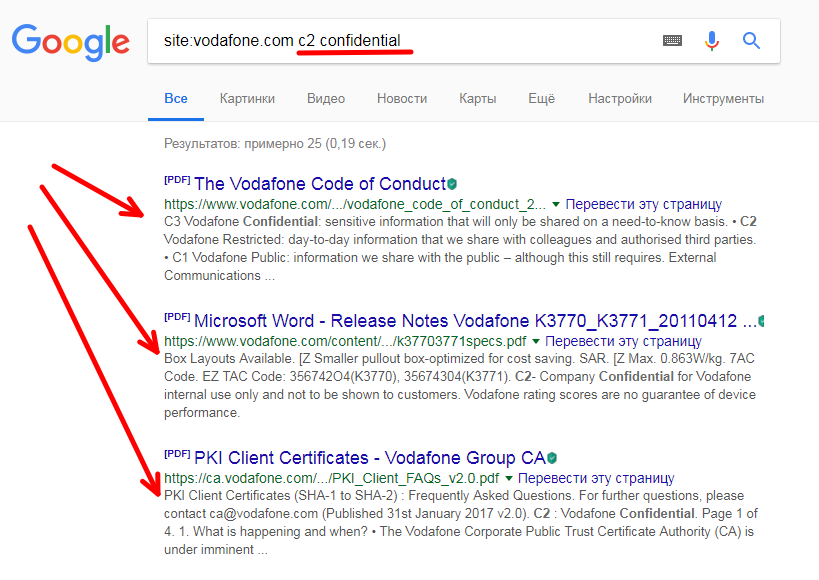The height and width of the screenshot is (580, 819).
Task: Open the Новости tab
Action: (402, 99)
